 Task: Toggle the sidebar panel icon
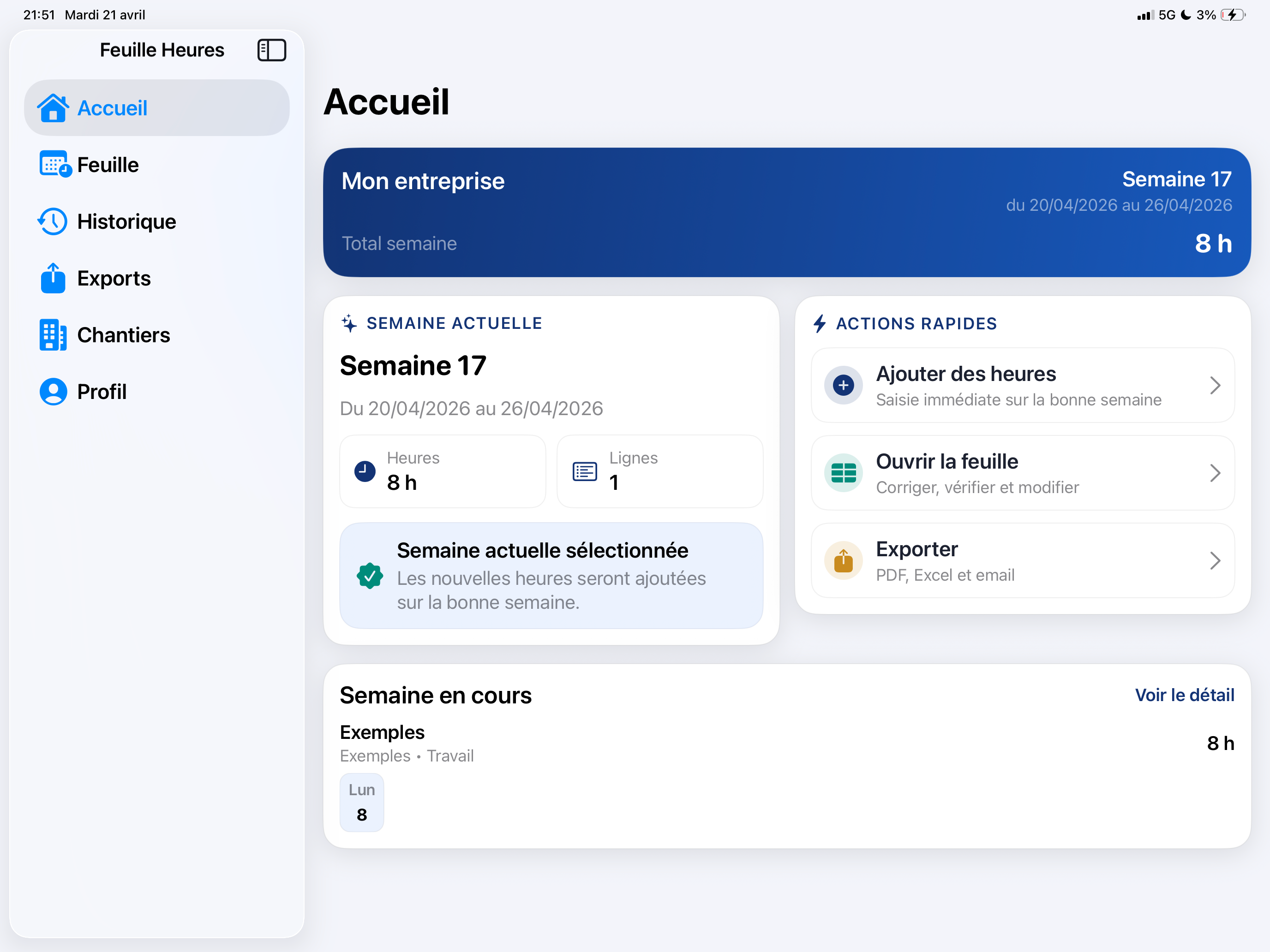click(x=271, y=50)
